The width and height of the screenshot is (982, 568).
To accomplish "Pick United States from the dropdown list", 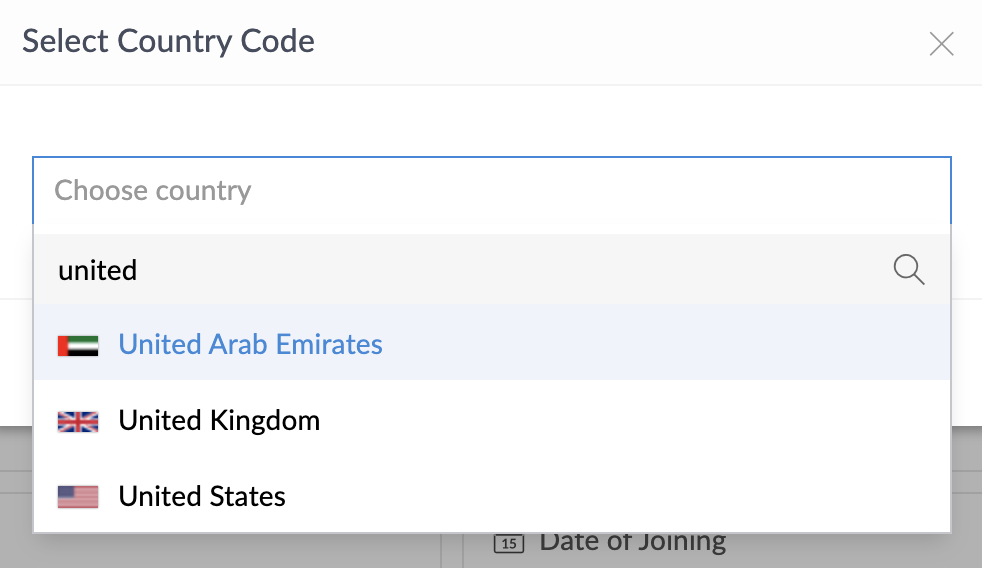I will [202, 497].
